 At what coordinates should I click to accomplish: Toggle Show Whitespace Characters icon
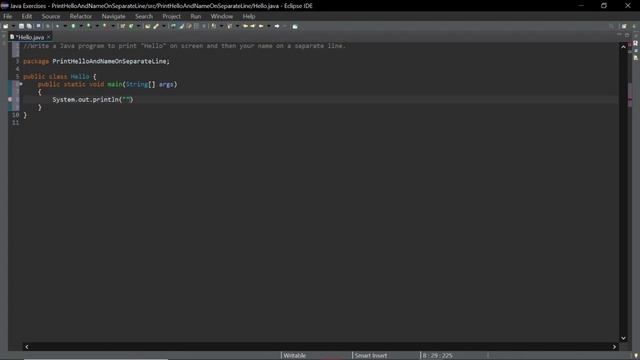coord(204,26)
